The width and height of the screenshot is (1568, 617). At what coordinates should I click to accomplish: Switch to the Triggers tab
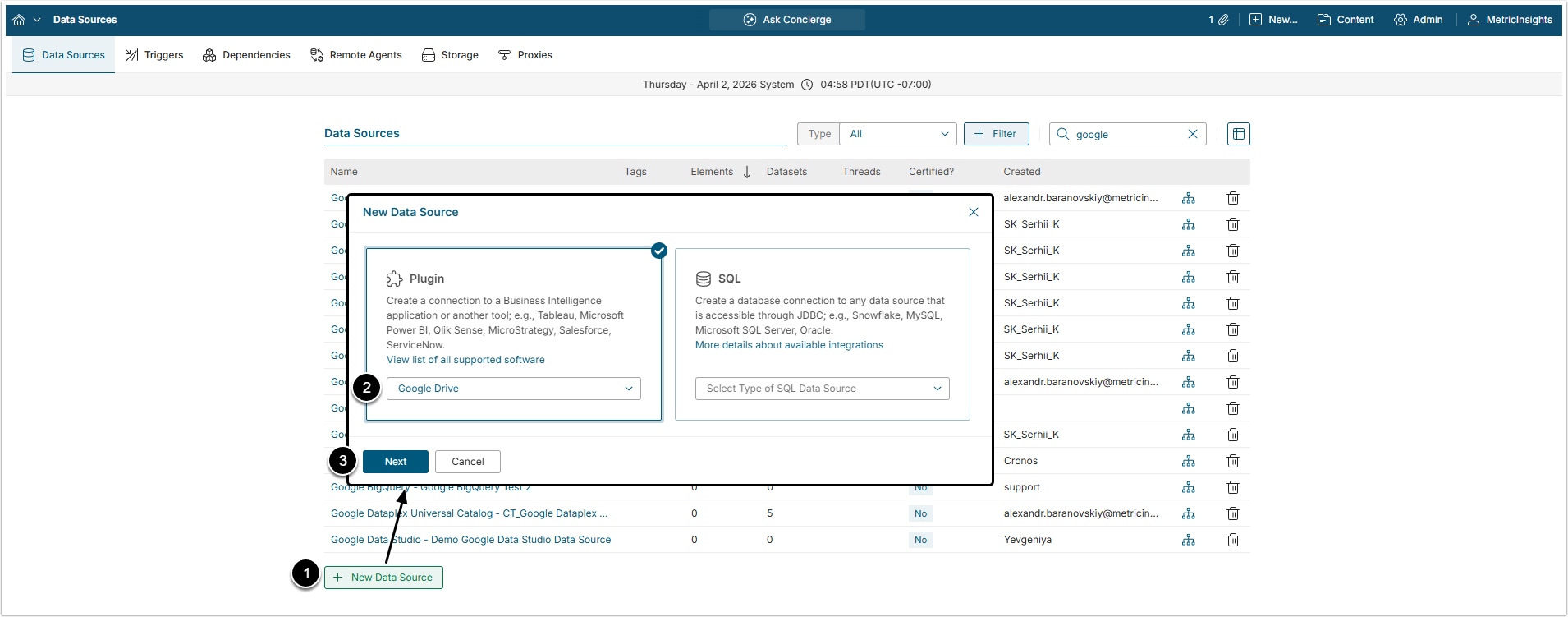154,55
